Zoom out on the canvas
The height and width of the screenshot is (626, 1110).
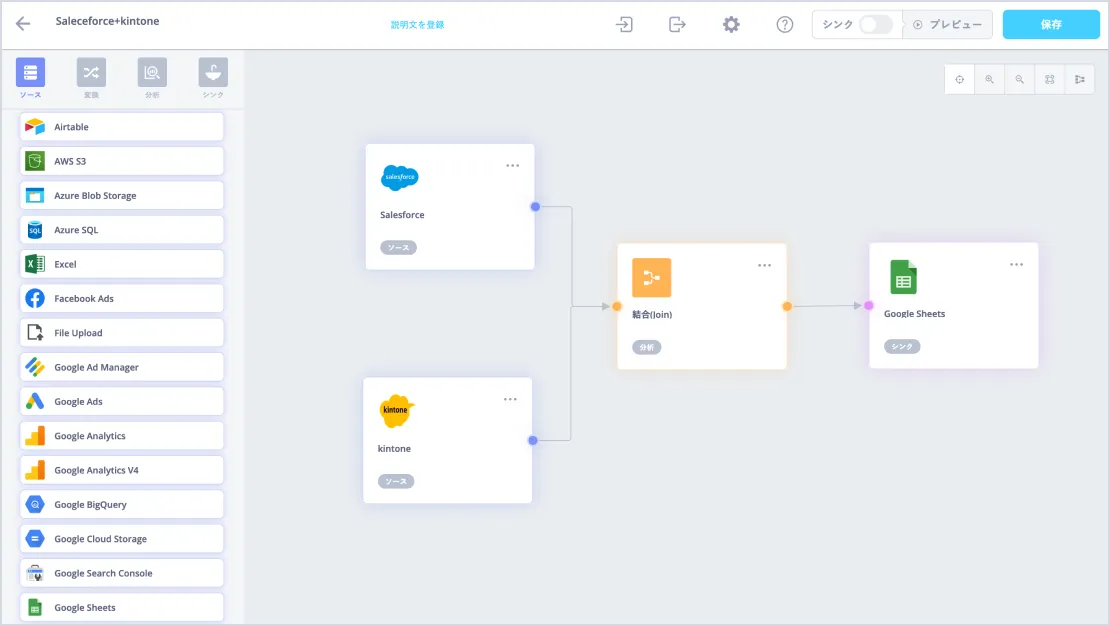(x=1019, y=79)
